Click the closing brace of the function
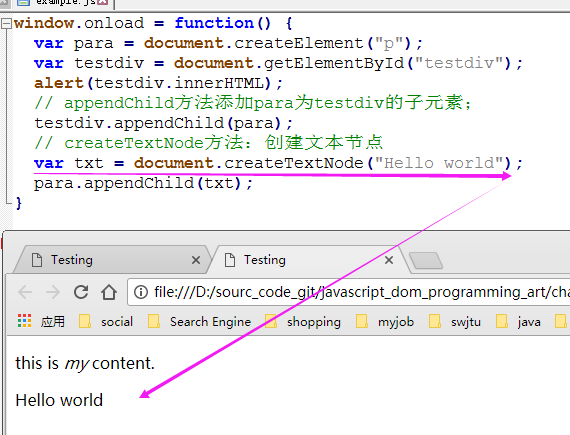Image resolution: width=570 pixels, height=435 pixels. (19, 203)
